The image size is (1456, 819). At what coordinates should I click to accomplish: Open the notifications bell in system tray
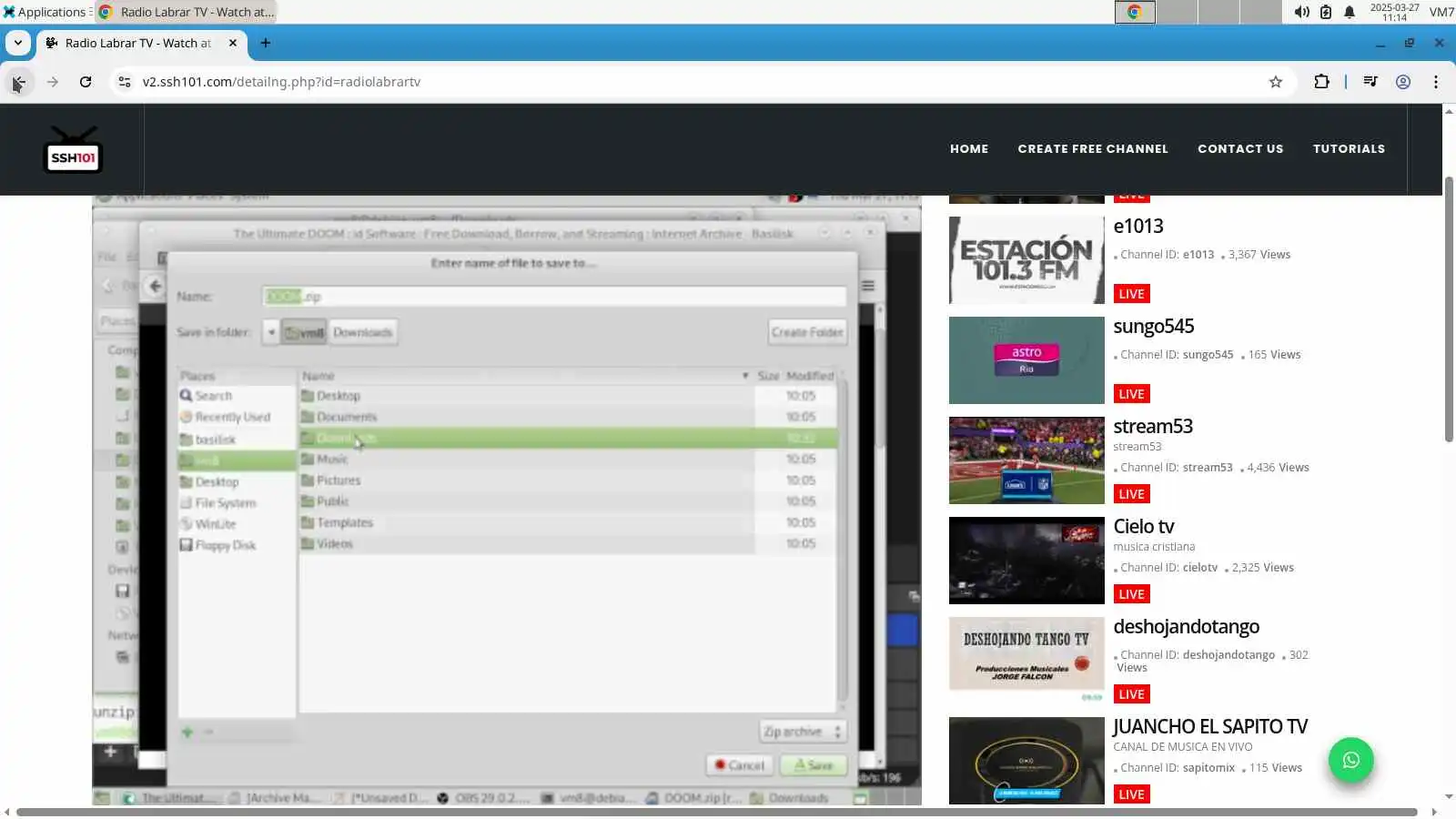coord(1350,12)
